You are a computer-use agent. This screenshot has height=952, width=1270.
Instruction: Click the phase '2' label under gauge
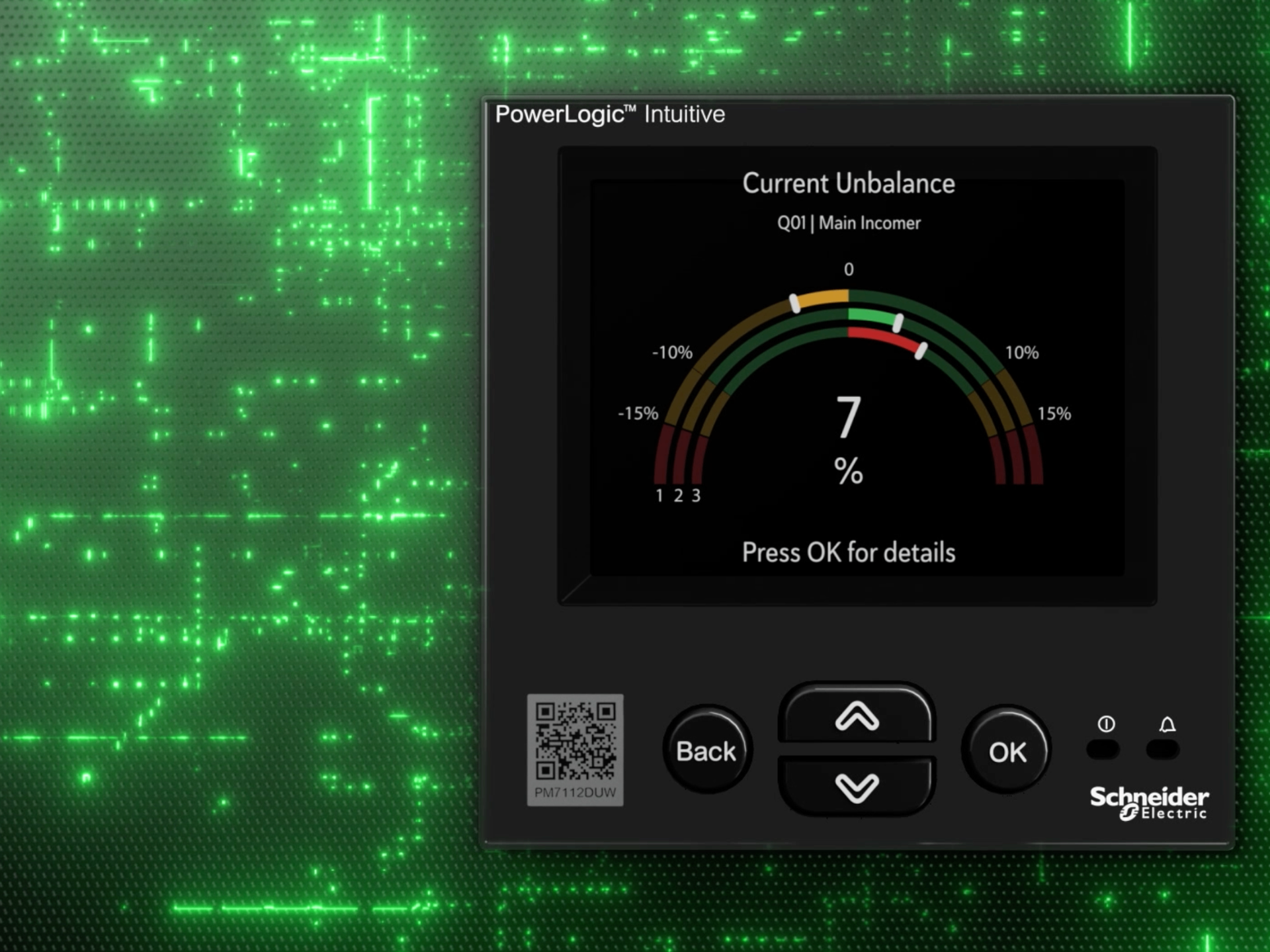[678, 496]
